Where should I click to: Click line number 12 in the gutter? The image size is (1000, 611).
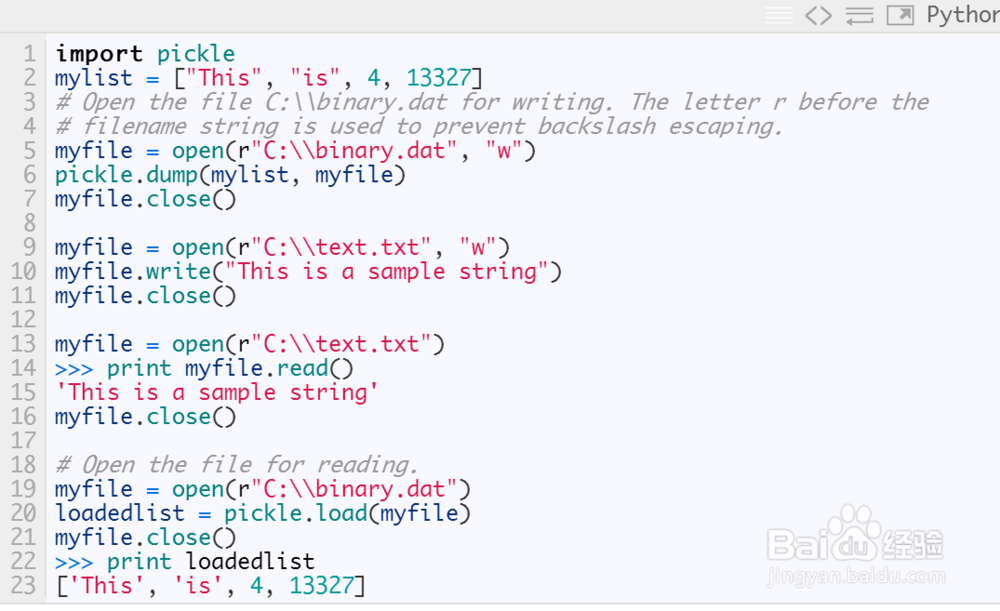pyautogui.click(x=24, y=320)
